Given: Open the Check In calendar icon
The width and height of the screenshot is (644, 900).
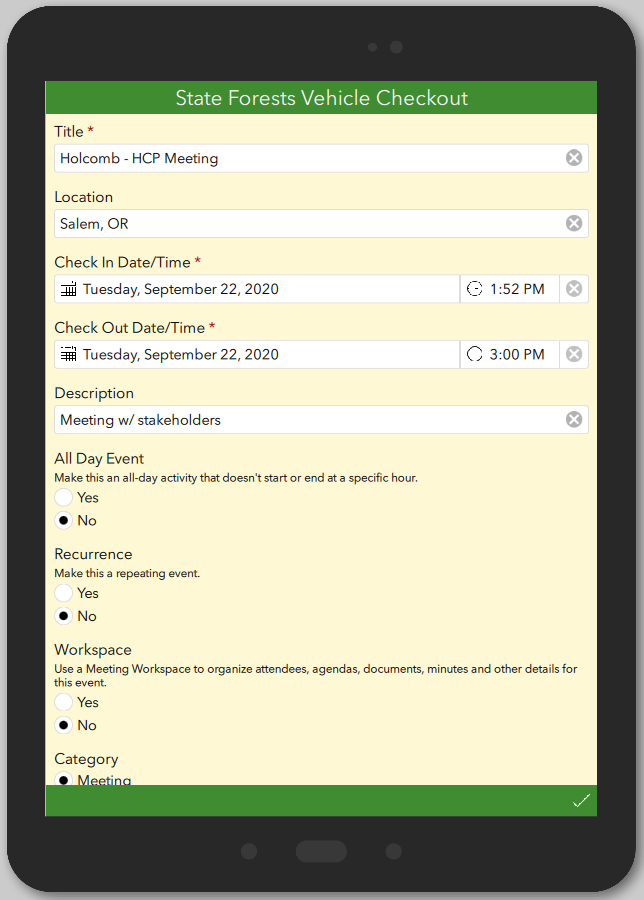Looking at the screenshot, I should pos(69,289).
